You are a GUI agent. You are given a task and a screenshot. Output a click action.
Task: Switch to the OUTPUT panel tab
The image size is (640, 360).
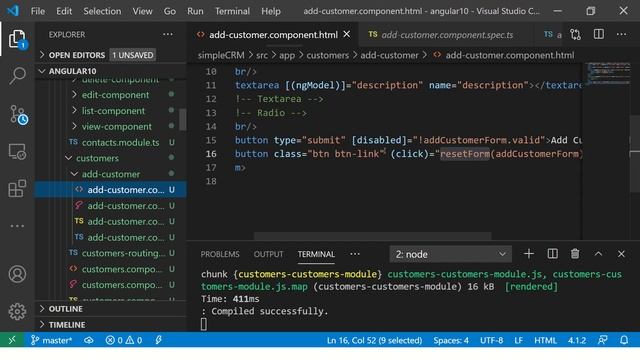[x=268, y=254]
